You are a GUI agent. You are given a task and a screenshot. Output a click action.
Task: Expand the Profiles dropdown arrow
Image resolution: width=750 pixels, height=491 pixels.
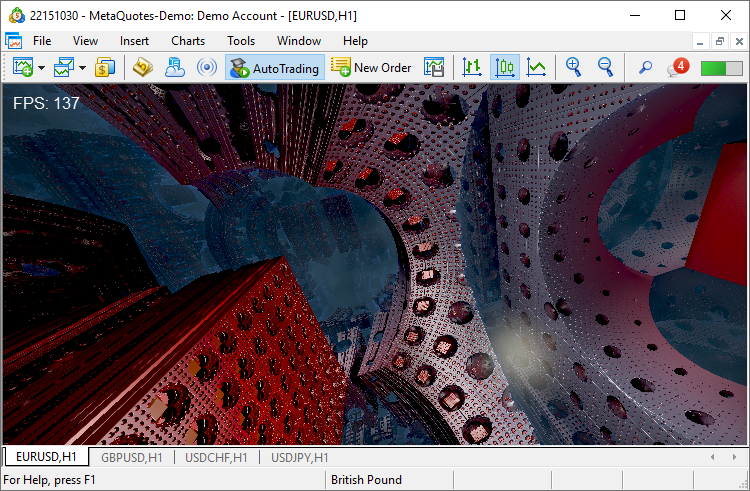coord(82,68)
